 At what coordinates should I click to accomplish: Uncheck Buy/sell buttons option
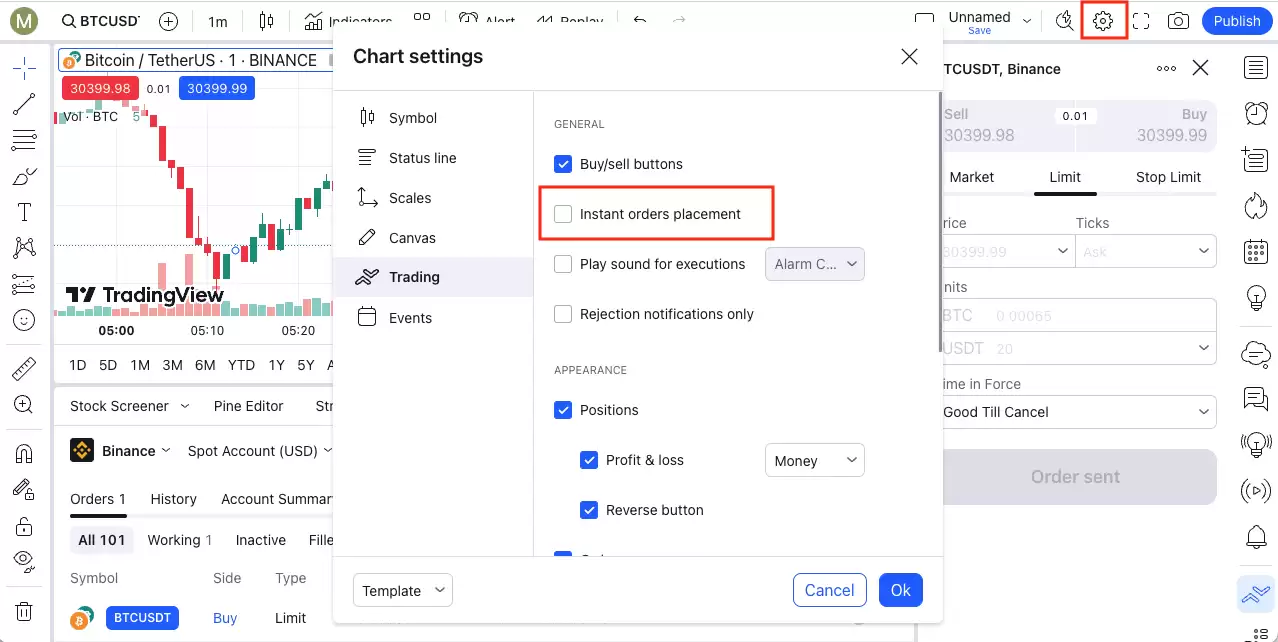click(563, 164)
